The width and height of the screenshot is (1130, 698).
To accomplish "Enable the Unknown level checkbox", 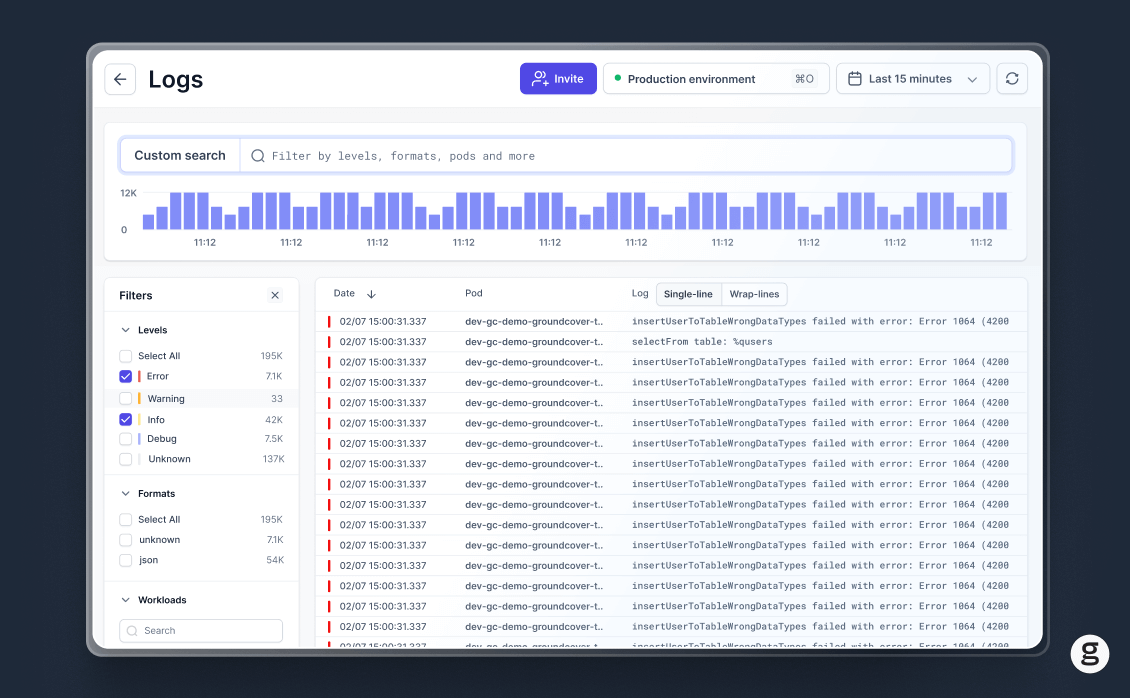I will [125, 459].
